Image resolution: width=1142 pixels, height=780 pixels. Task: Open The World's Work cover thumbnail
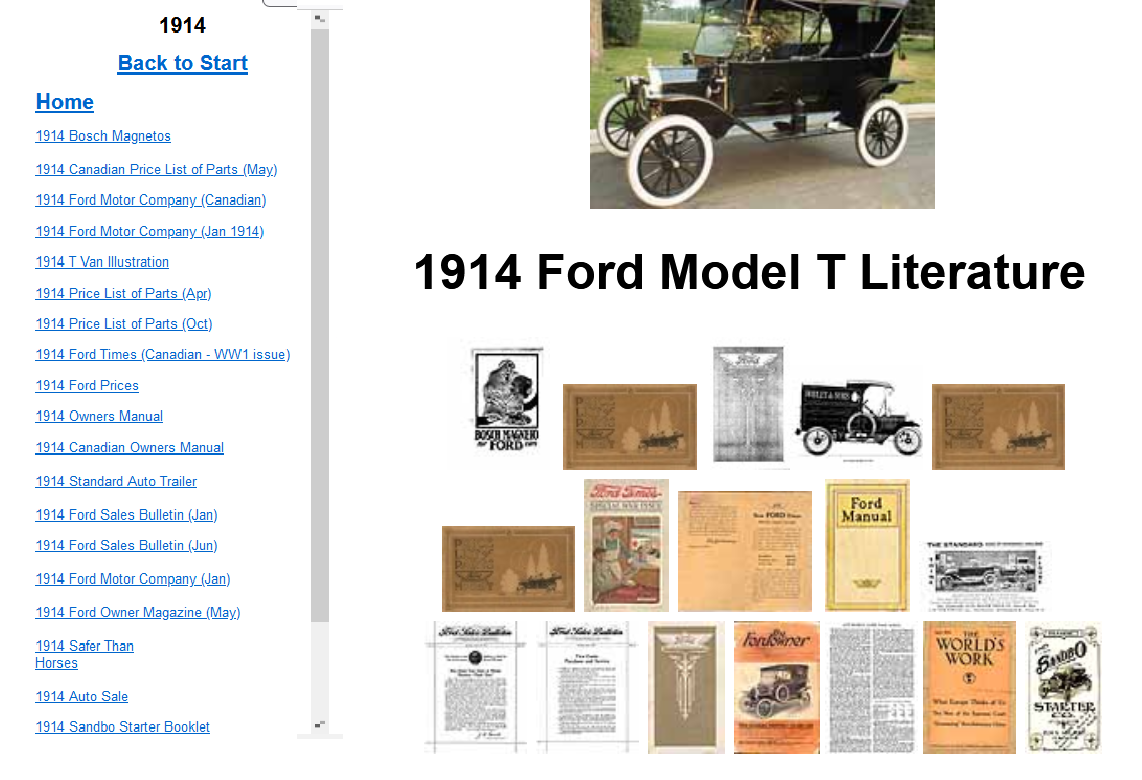(969, 687)
